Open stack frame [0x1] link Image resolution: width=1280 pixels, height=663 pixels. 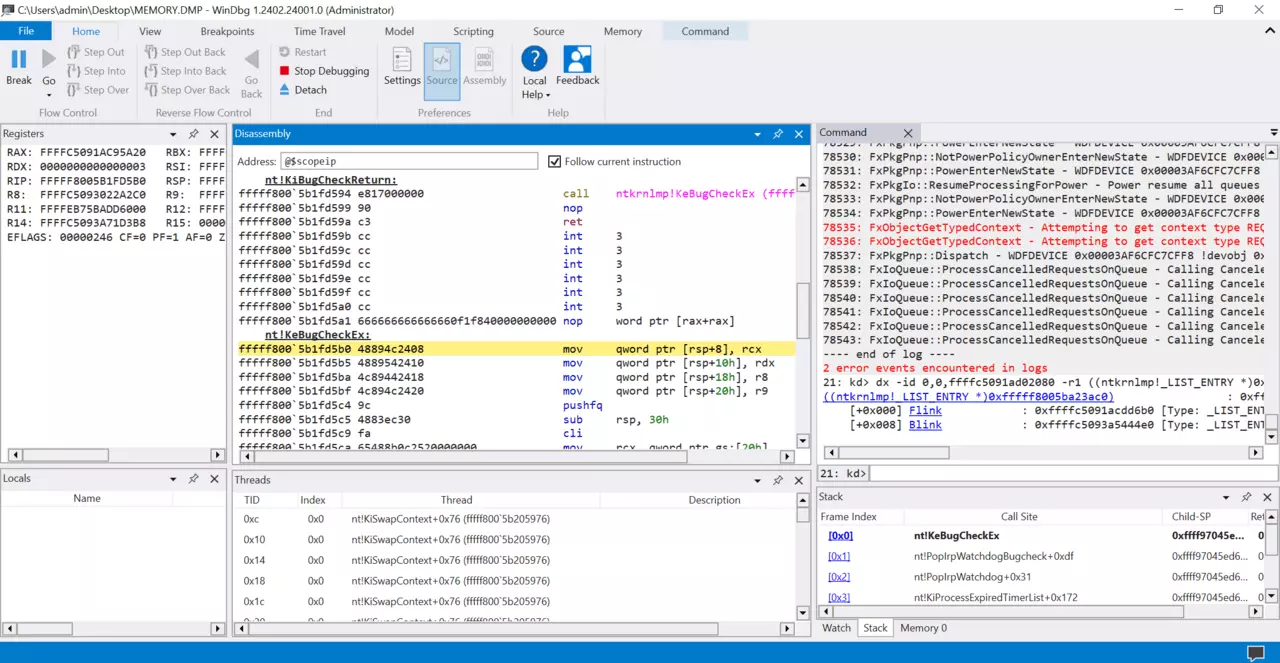[x=839, y=556]
